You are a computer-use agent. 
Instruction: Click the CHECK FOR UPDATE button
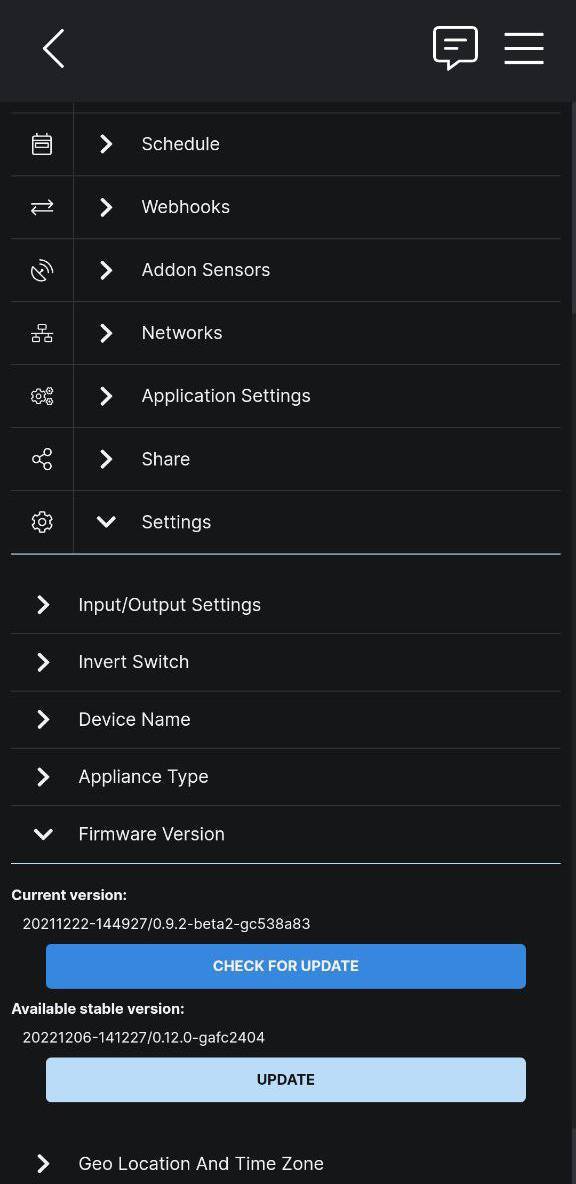coord(286,967)
